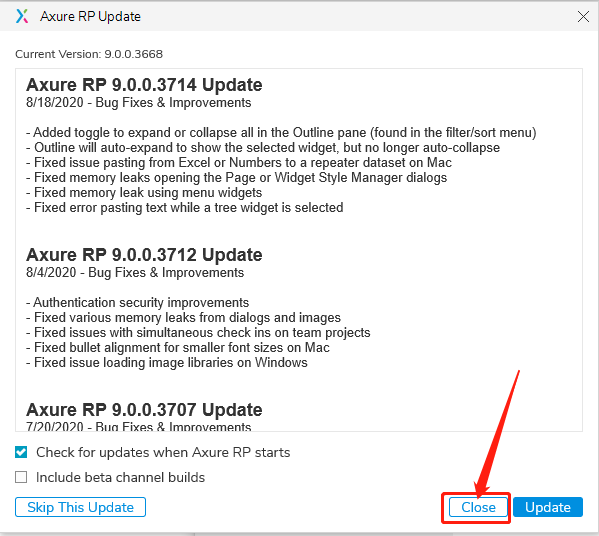Disable Check for updates when Axure RP starts
This screenshot has width=599, height=536.
coord(21,452)
